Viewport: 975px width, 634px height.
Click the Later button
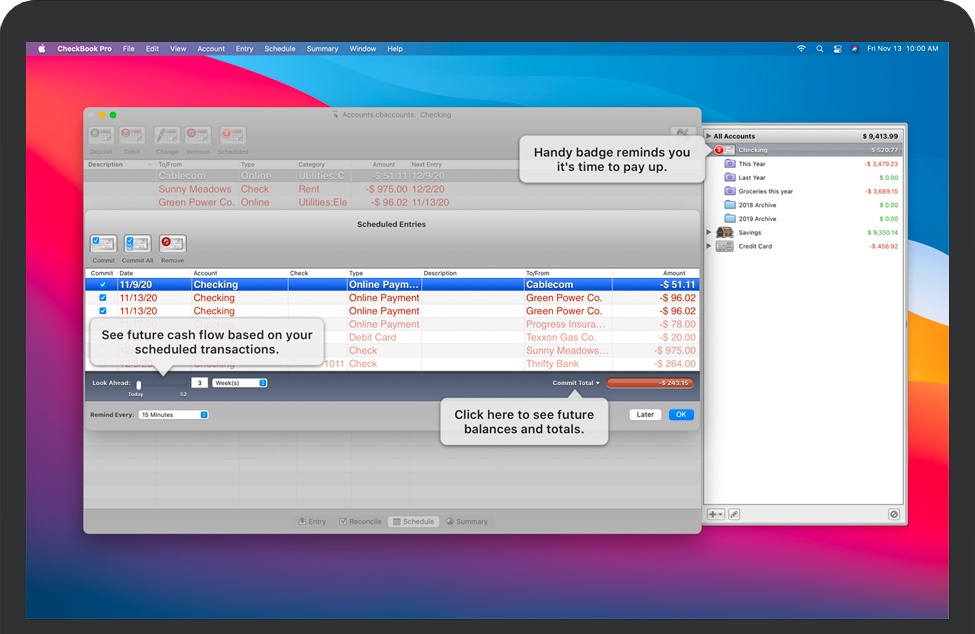(644, 413)
